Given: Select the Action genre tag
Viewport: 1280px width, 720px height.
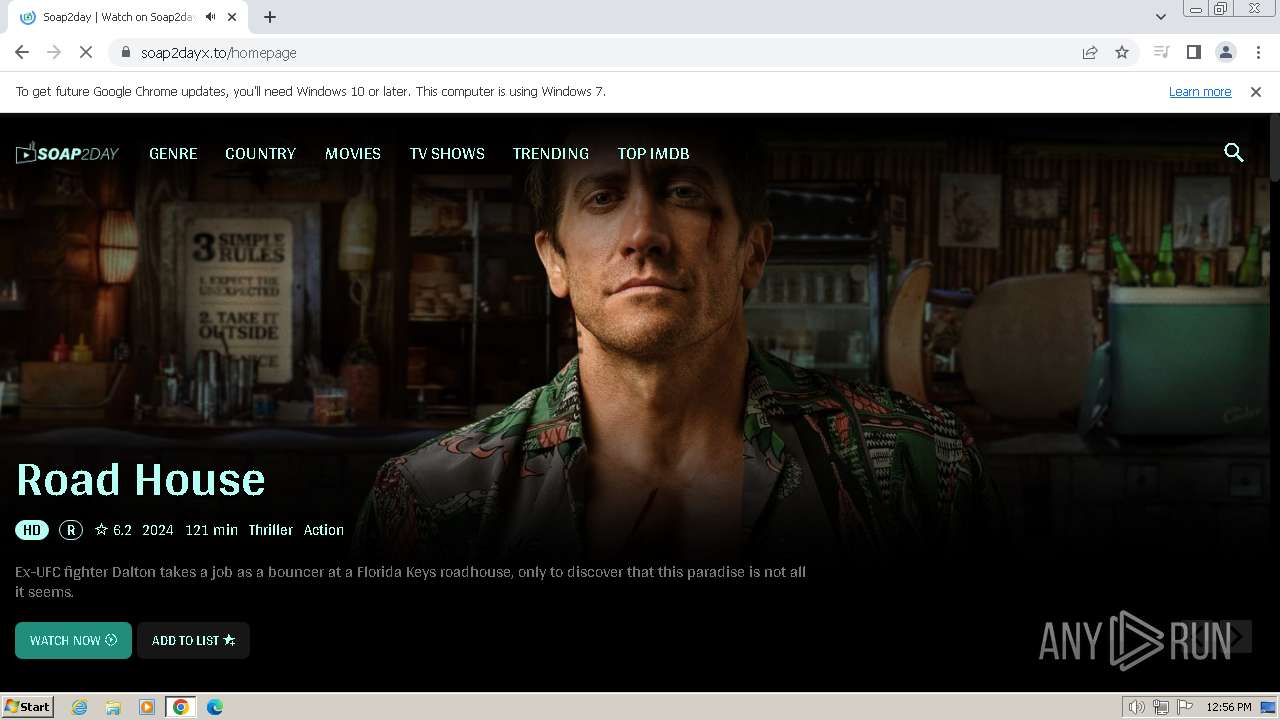Looking at the screenshot, I should (324, 530).
